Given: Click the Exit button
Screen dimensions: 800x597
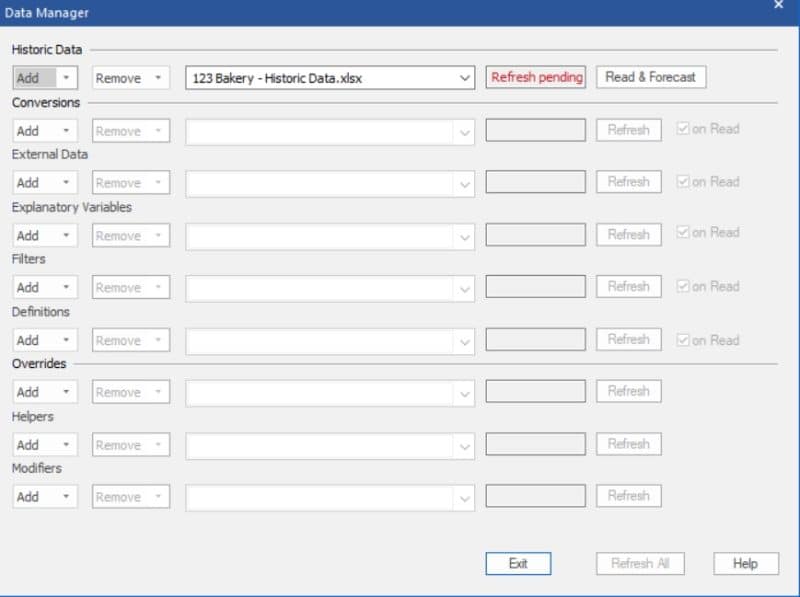Looking at the screenshot, I should pos(518,563).
